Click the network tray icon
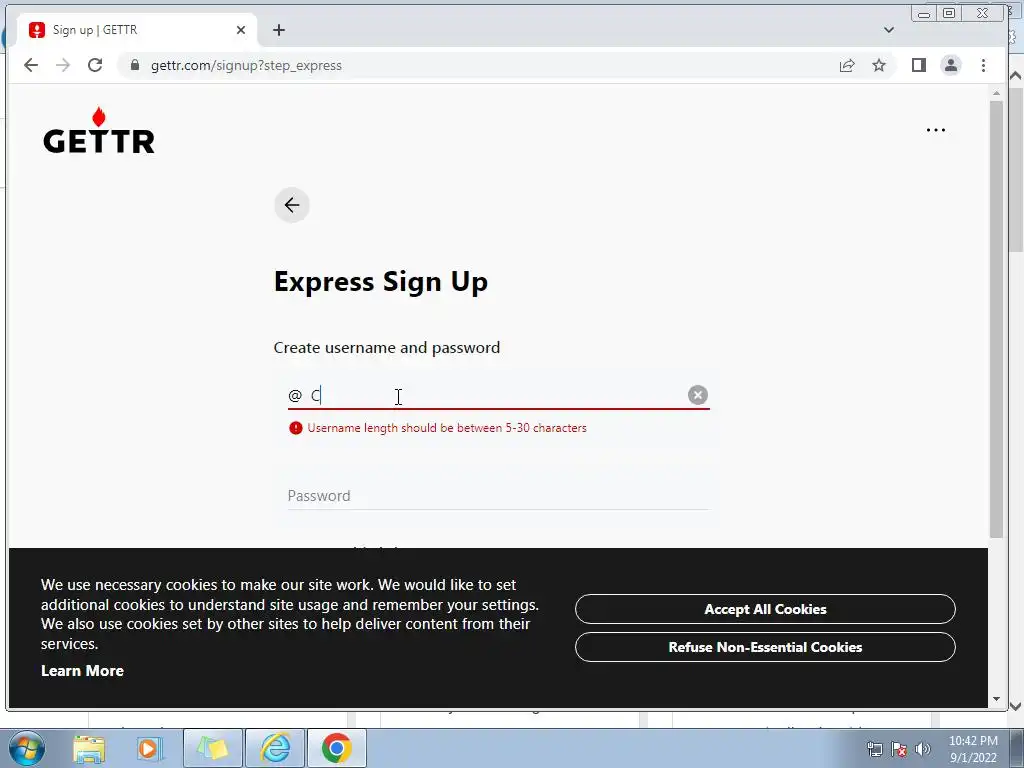This screenshot has width=1024, height=768. pos(874,749)
